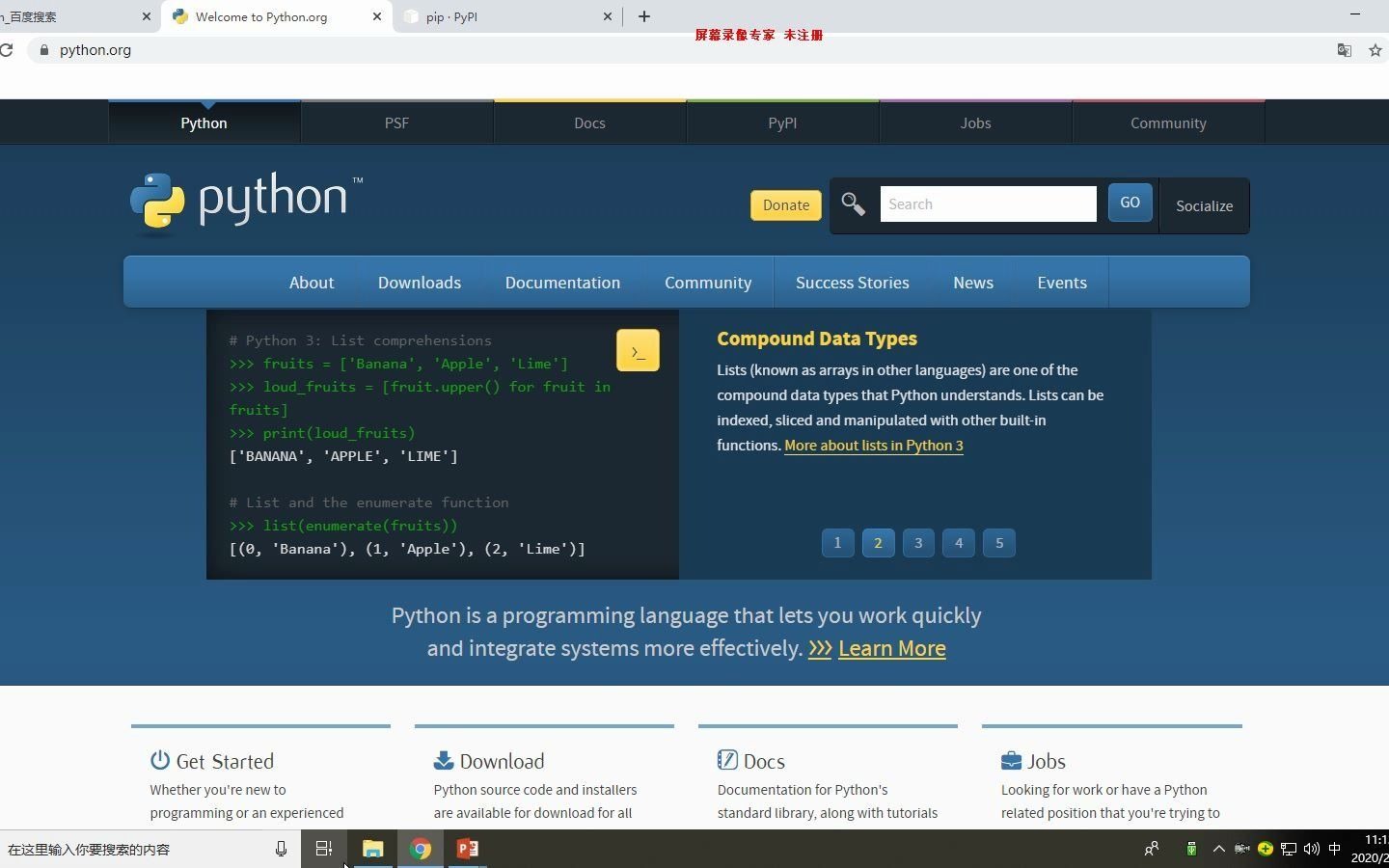Image resolution: width=1389 pixels, height=868 pixels.
Task: Follow the Learn More link
Action: pos(892,648)
